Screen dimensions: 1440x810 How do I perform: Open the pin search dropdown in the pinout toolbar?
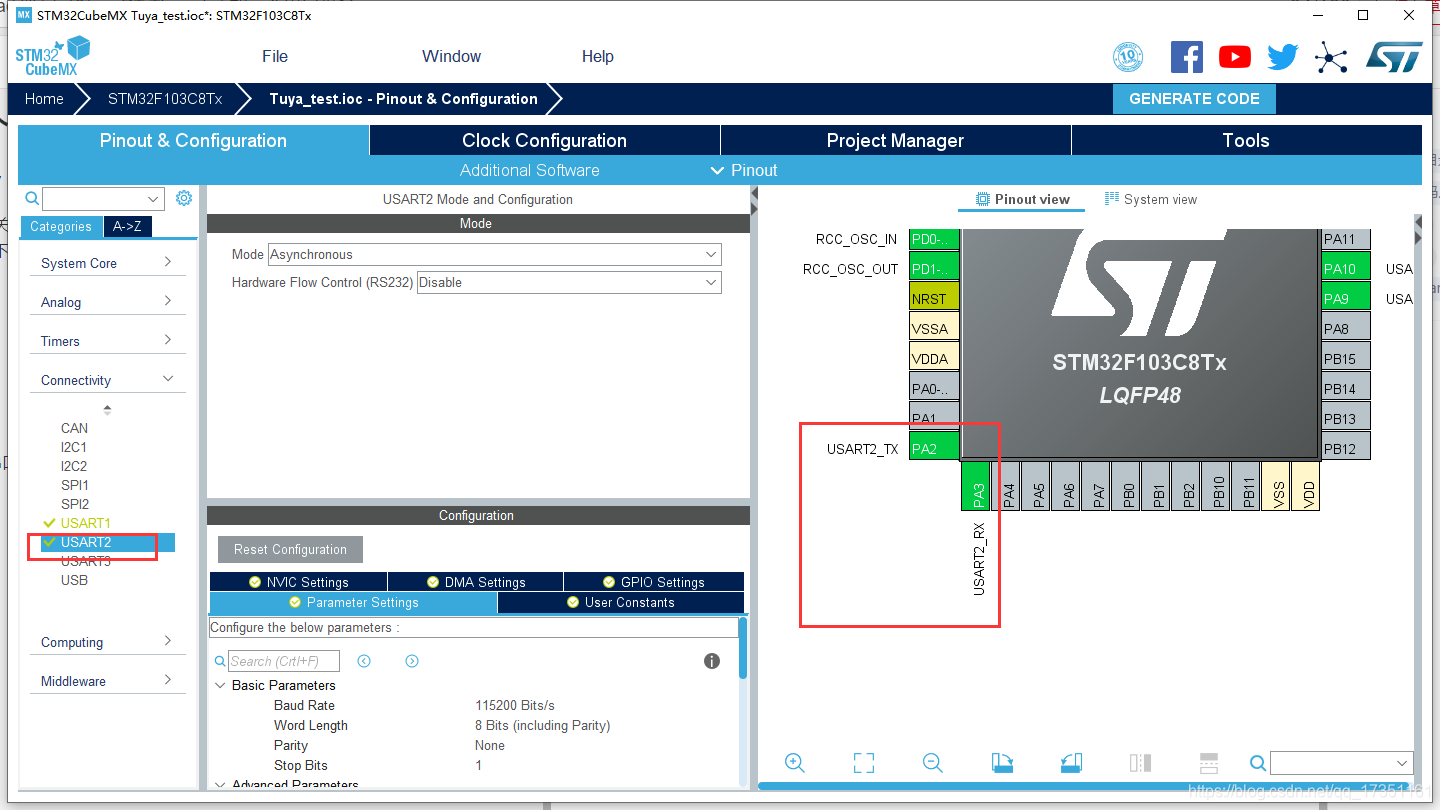1341,763
